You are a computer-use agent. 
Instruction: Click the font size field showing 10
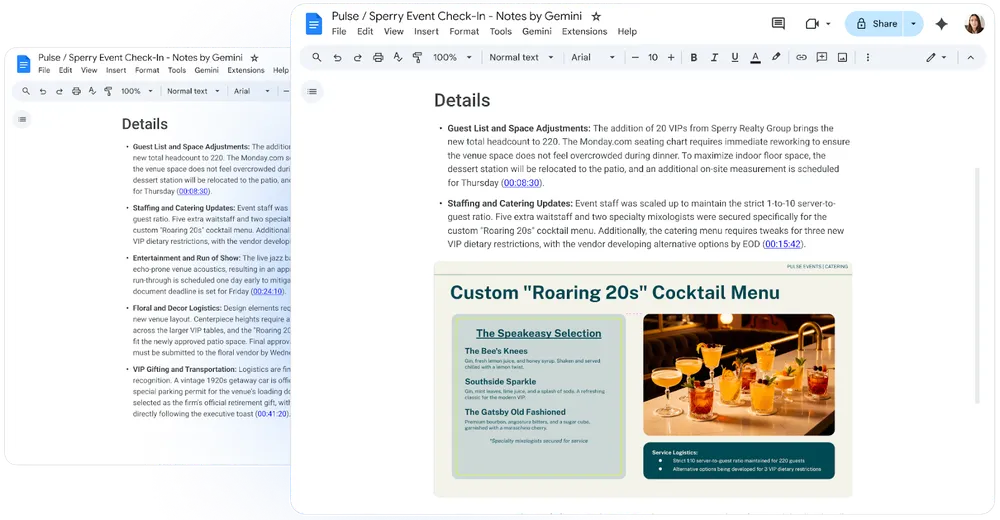[652, 57]
